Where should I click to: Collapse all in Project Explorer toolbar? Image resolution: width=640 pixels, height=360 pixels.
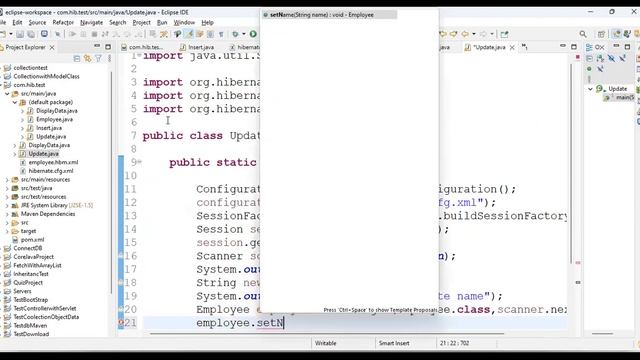[x=77, y=59]
